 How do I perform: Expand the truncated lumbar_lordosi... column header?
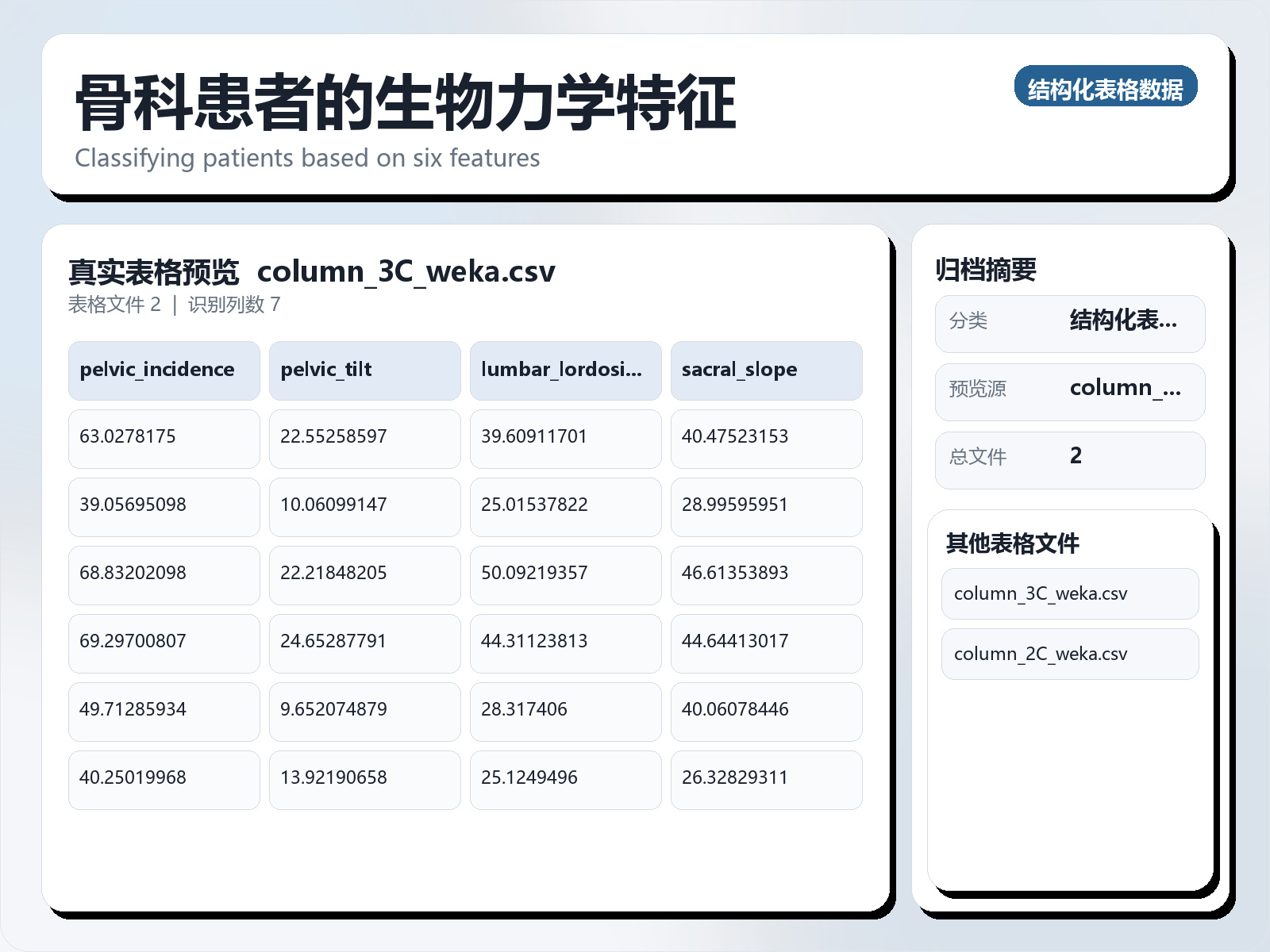pos(565,370)
